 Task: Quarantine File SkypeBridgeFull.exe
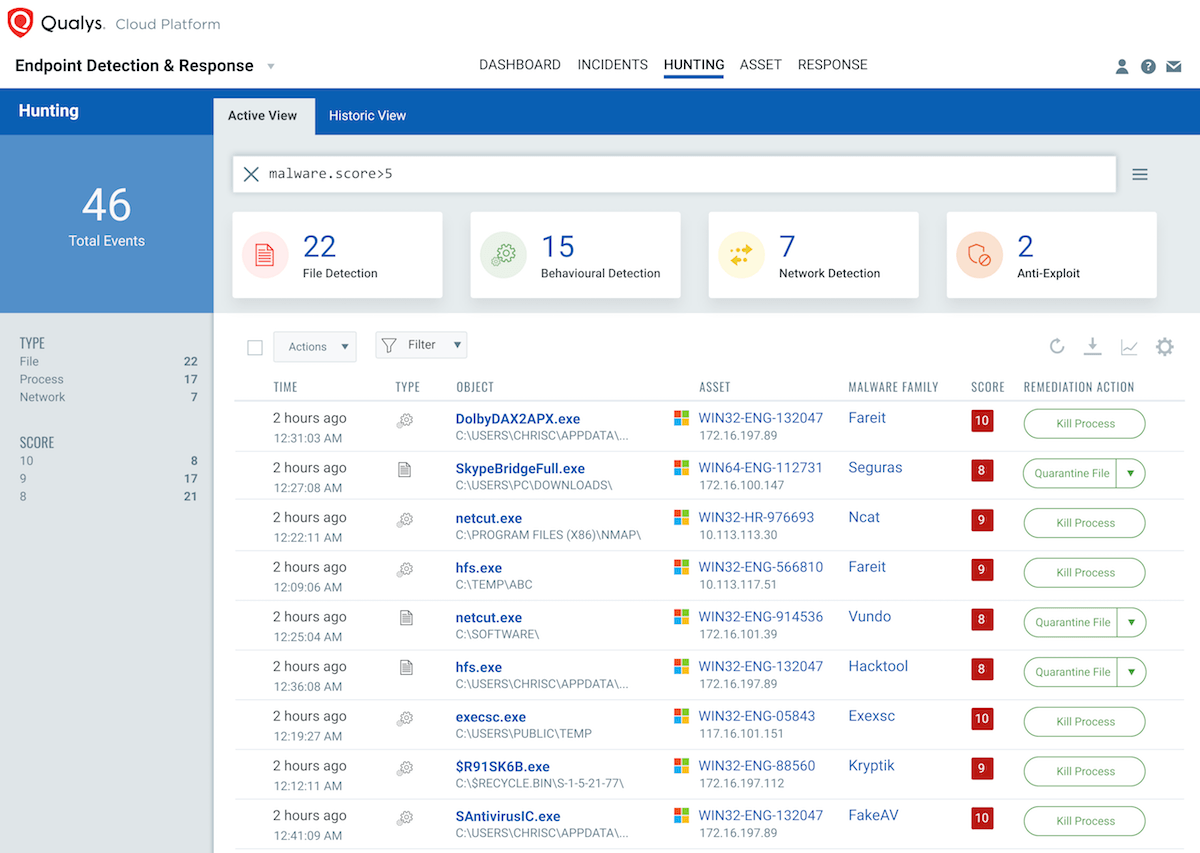1071,474
